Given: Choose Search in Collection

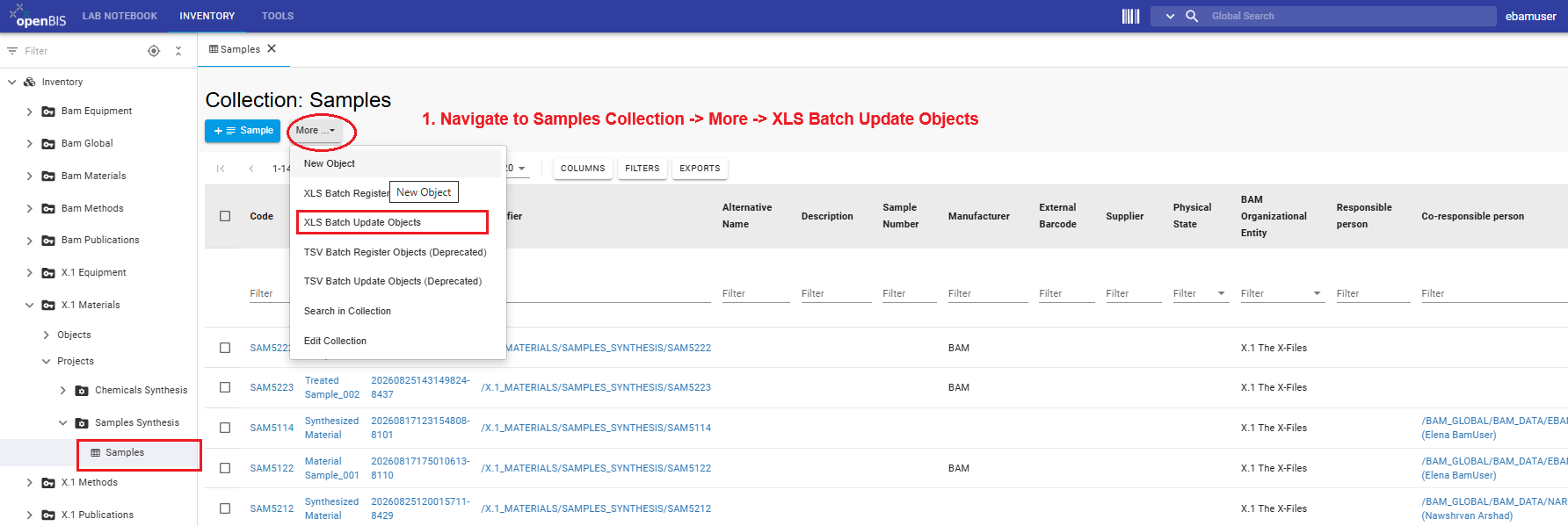Looking at the screenshot, I should tap(397, 311).
